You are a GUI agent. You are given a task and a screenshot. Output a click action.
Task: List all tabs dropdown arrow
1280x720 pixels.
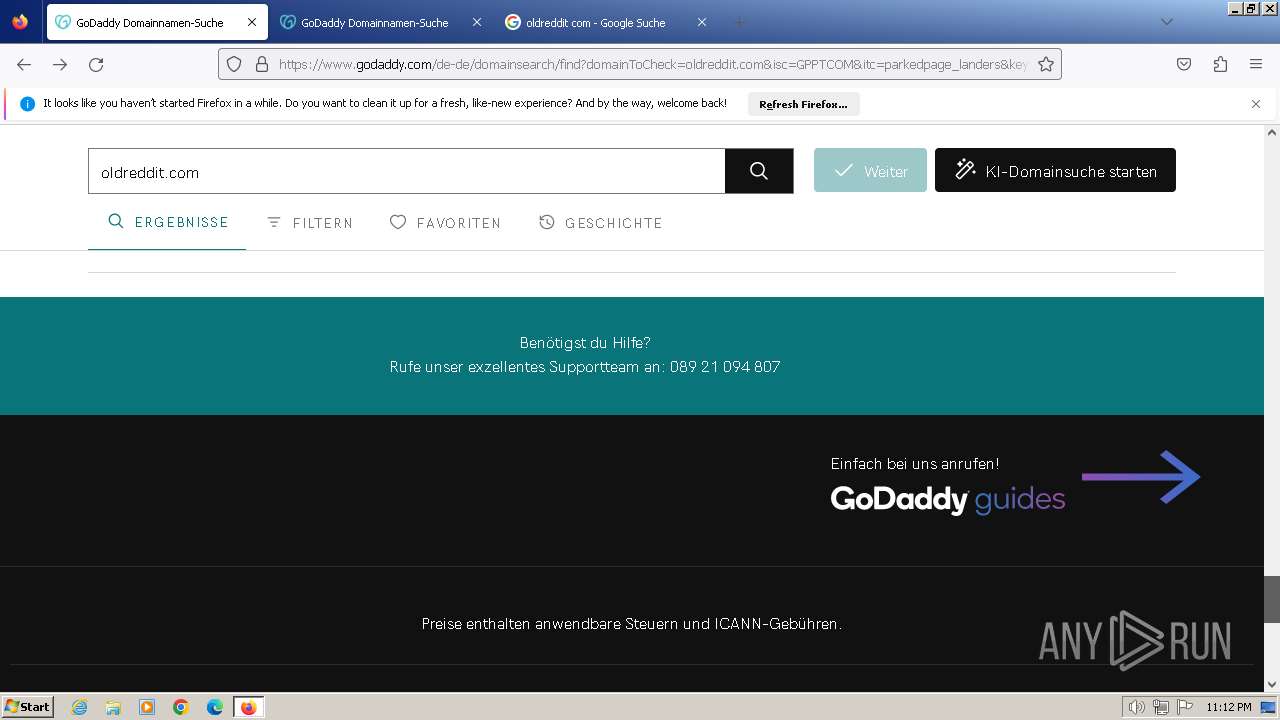(x=1166, y=22)
